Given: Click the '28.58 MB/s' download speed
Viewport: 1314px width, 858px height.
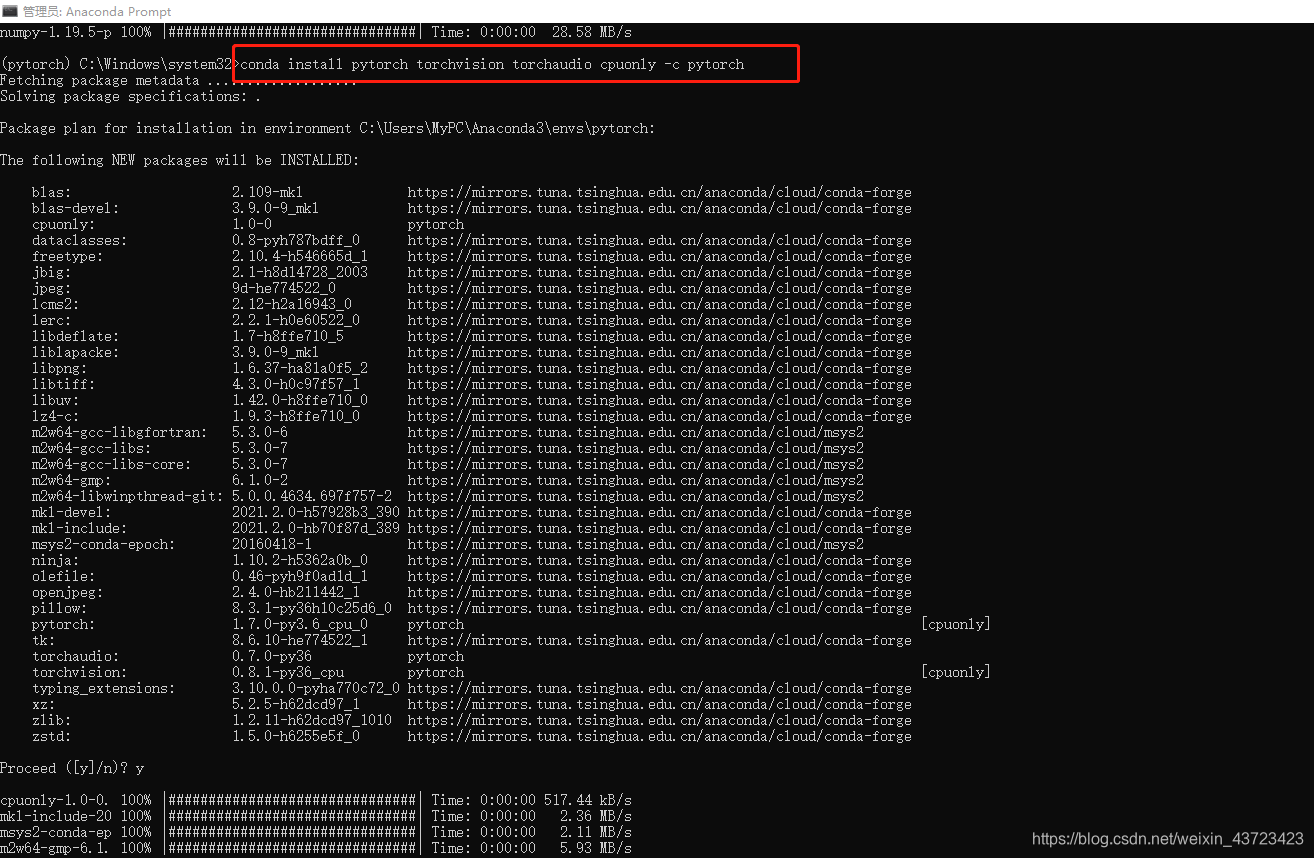Looking at the screenshot, I should click(x=592, y=32).
